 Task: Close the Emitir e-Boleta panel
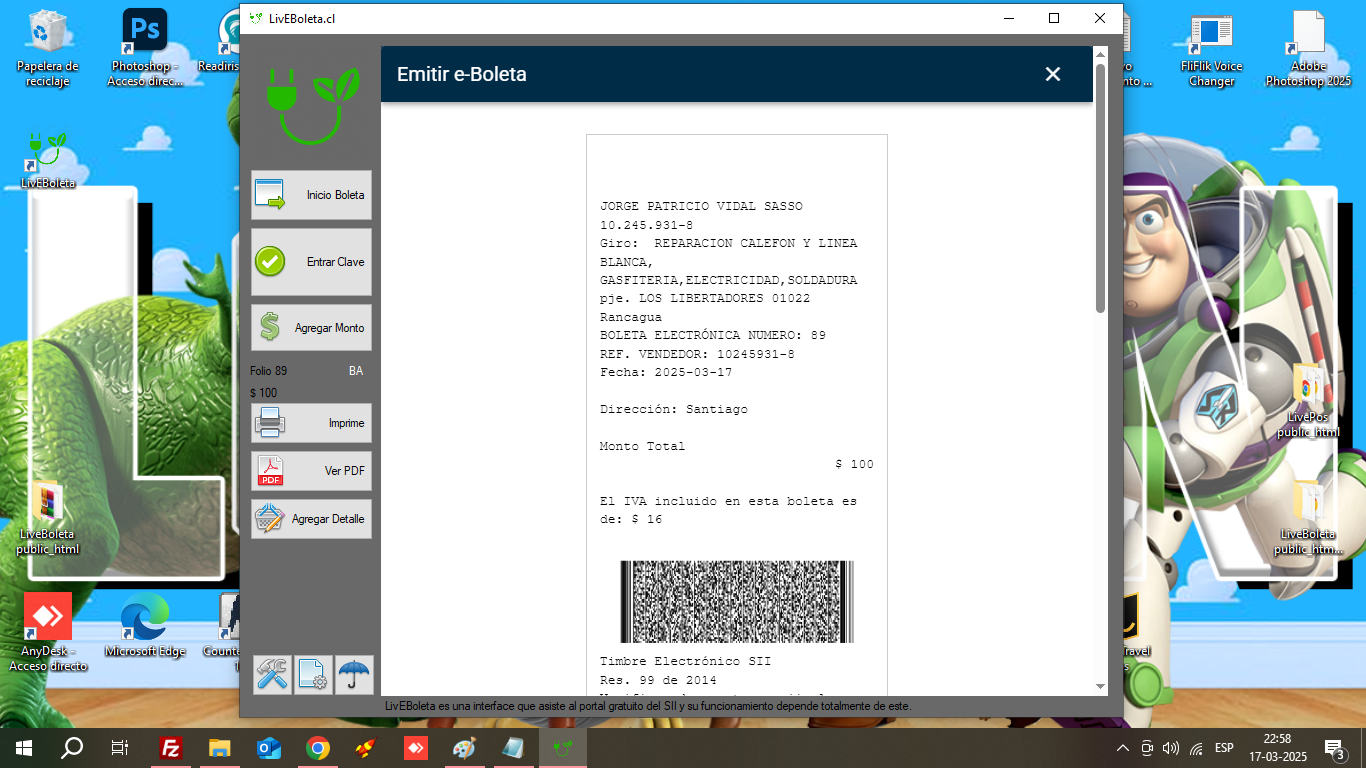1052,74
